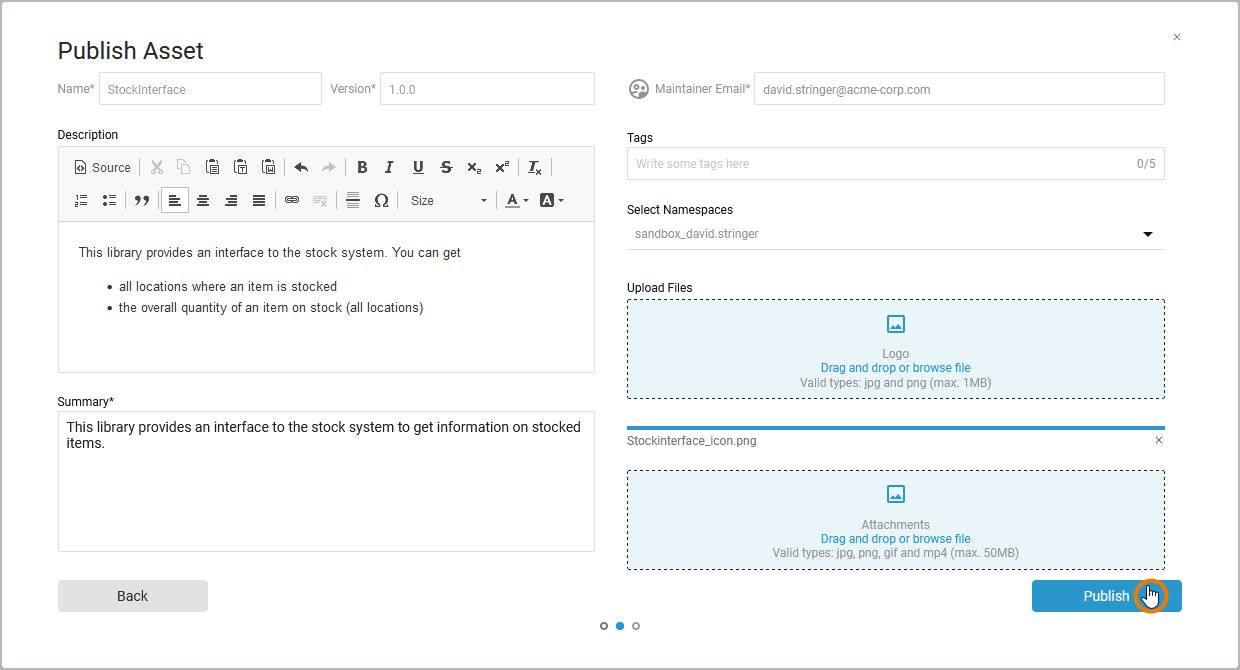1240x670 pixels.
Task: Apply italic styling to the description text
Action: pos(389,167)
